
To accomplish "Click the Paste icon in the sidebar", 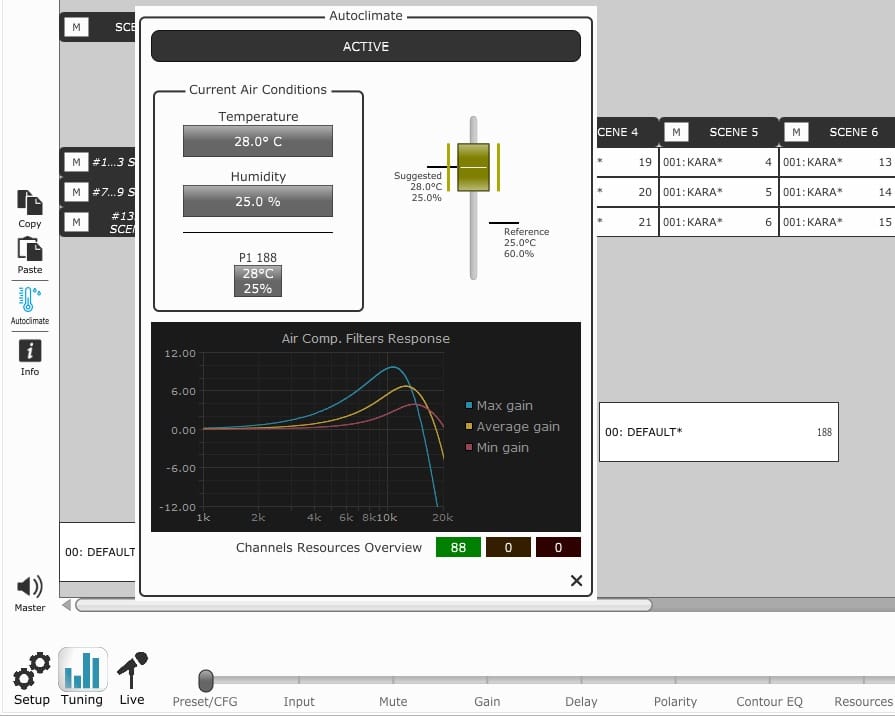I will pos(30,250).
